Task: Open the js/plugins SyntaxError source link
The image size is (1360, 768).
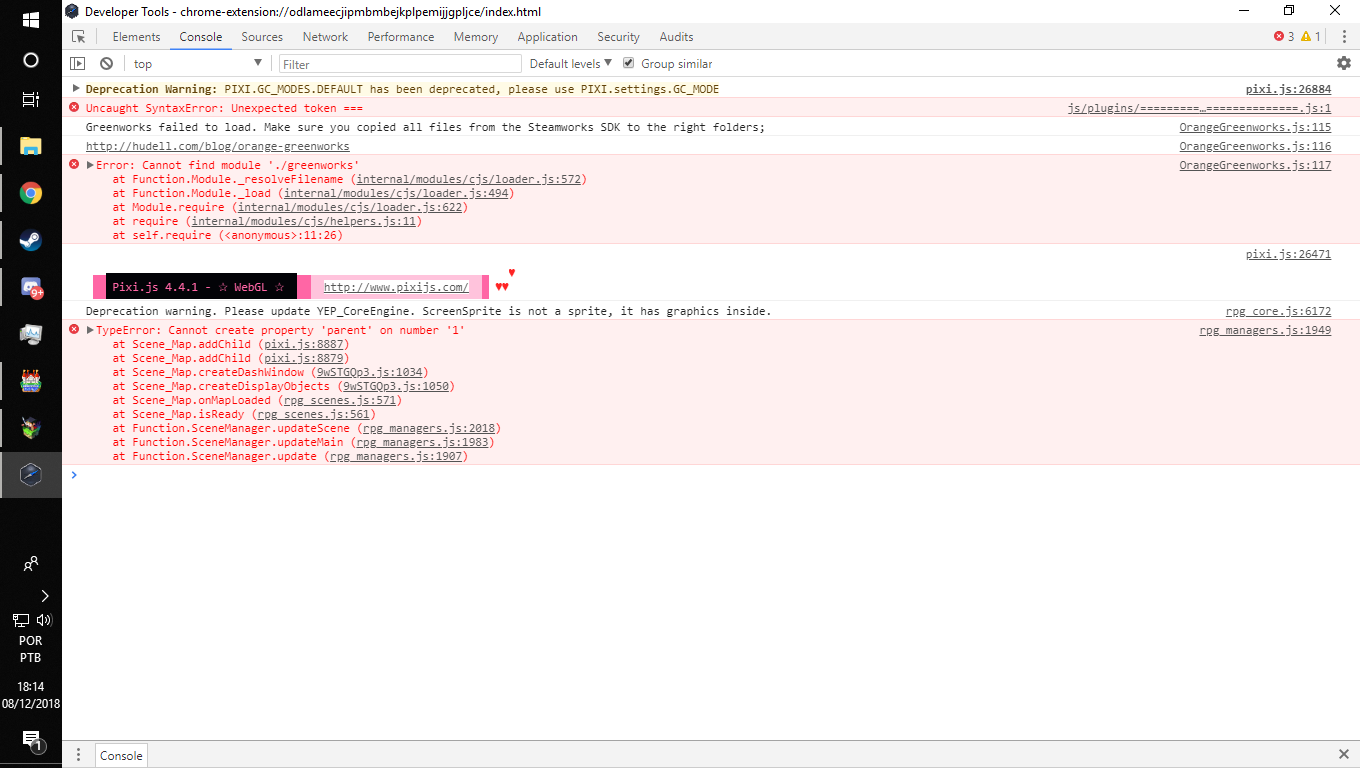Action: (x=1199, y=108)
